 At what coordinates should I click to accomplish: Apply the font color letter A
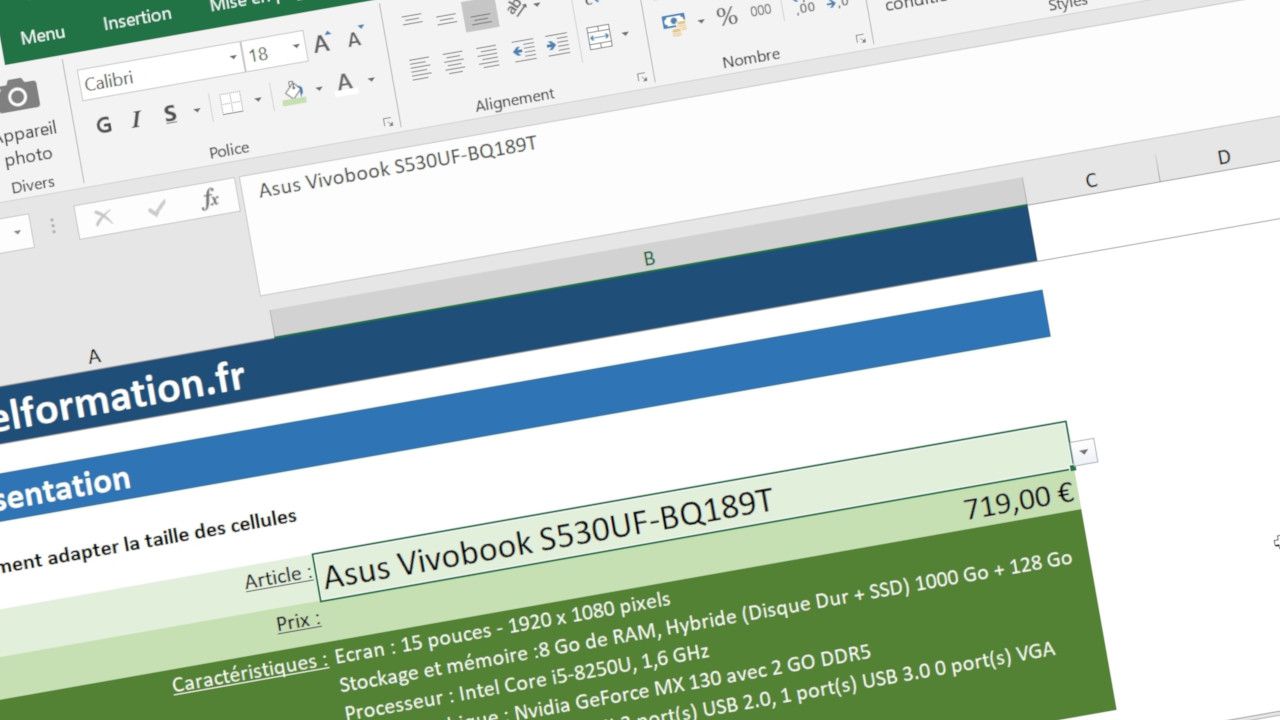pos(345,83)
